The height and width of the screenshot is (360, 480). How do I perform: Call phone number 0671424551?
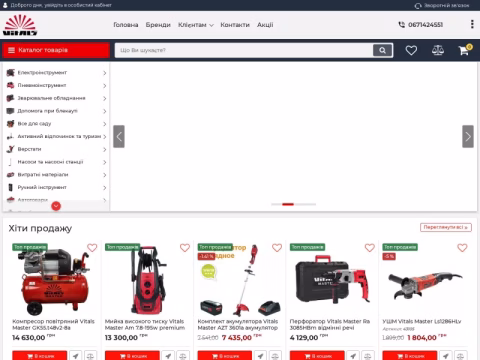point(425,25)
